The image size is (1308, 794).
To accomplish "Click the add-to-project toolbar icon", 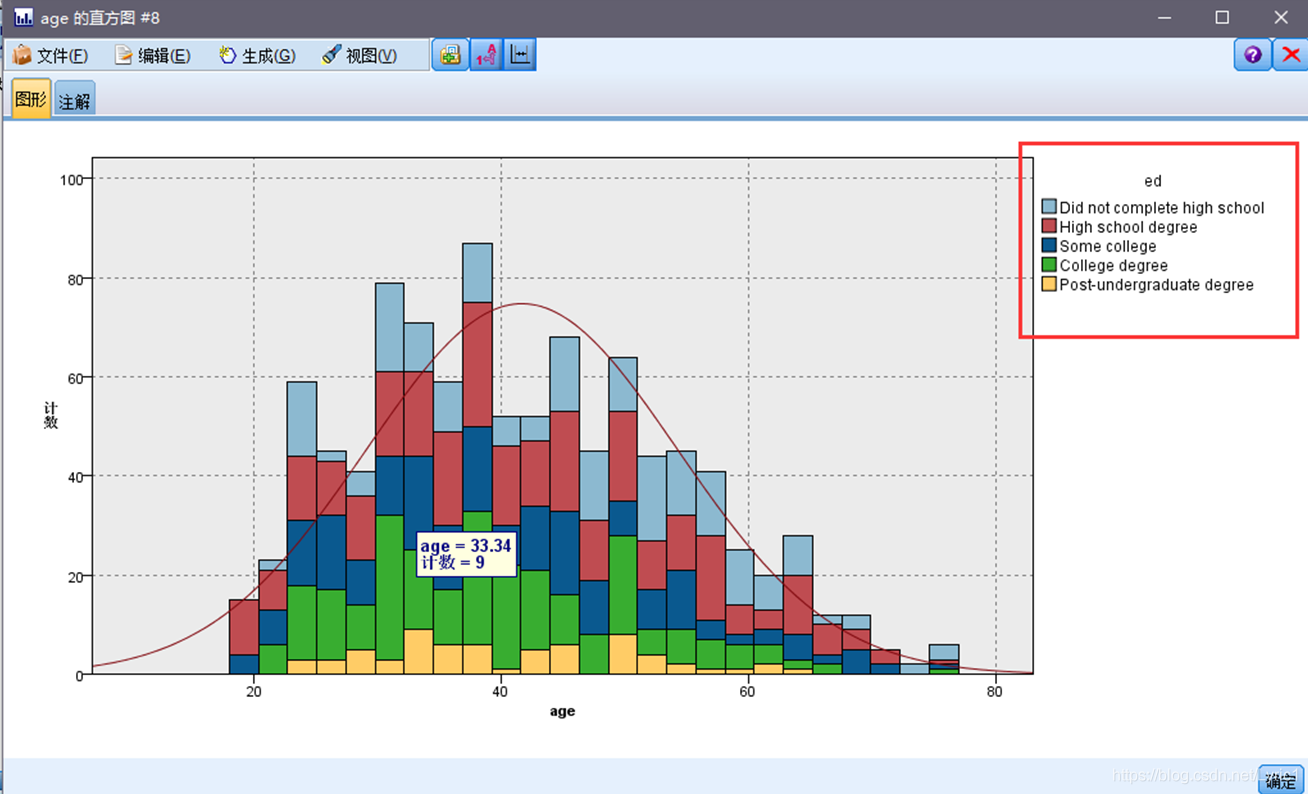I will point(450,55).
